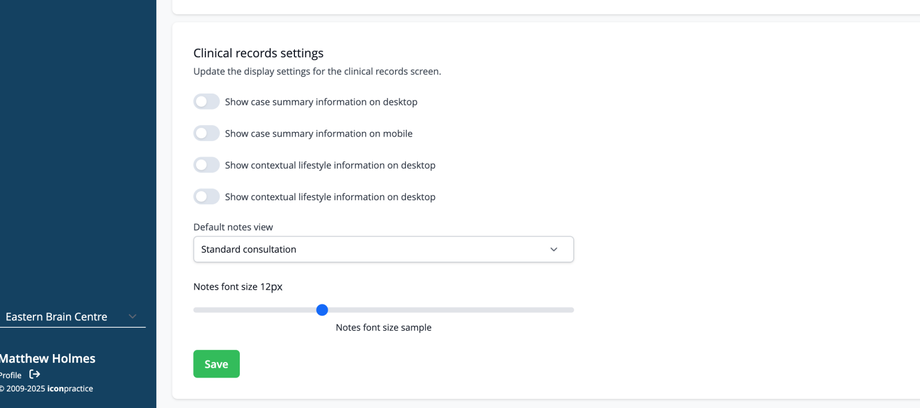Enable case summary information on desktop toggle

click(x=206, y=102)
